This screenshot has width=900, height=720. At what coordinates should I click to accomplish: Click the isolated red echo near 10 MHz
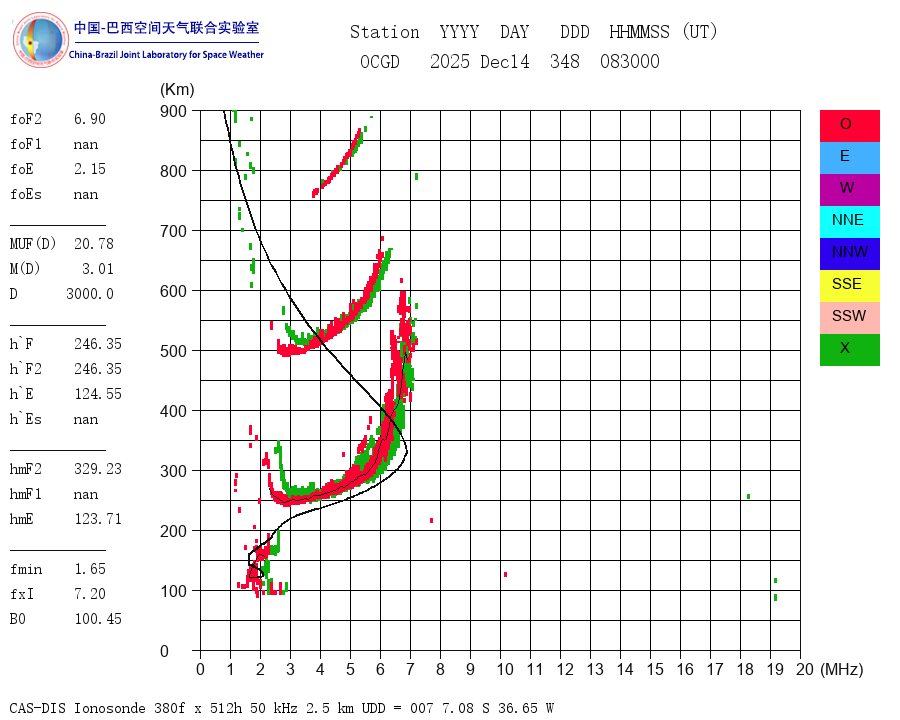(505, 574)
